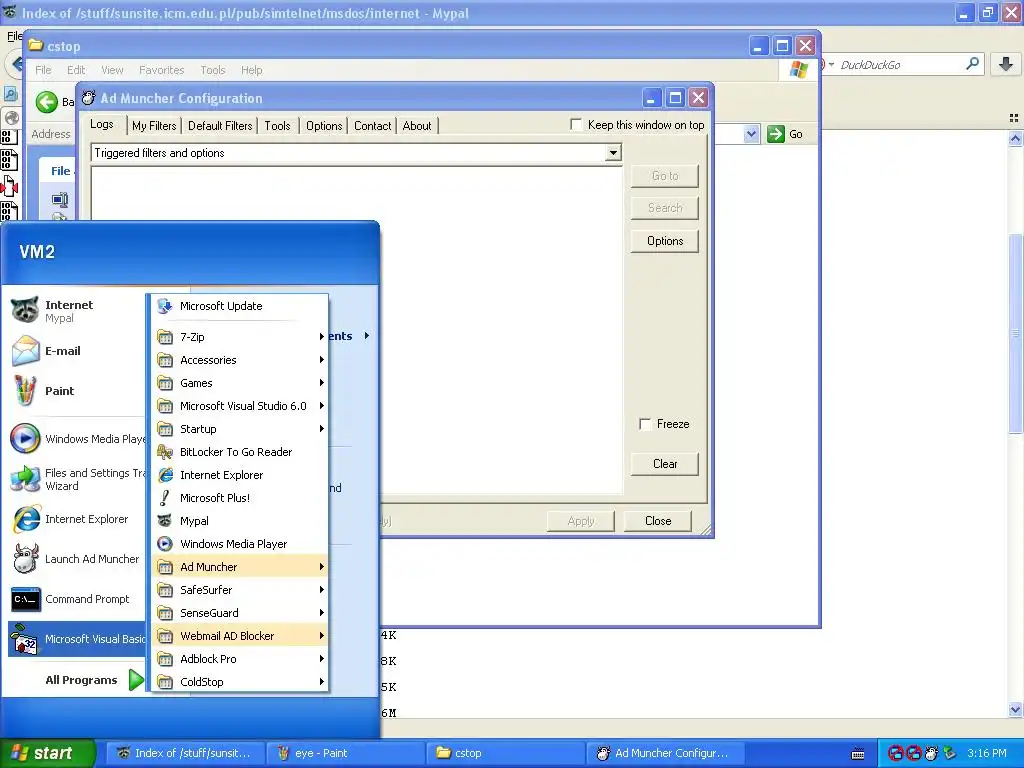The height and width of the screenshot is (768, 1024).
Task: Open Microsoft Update in programs list
Action: coord(240,306)
